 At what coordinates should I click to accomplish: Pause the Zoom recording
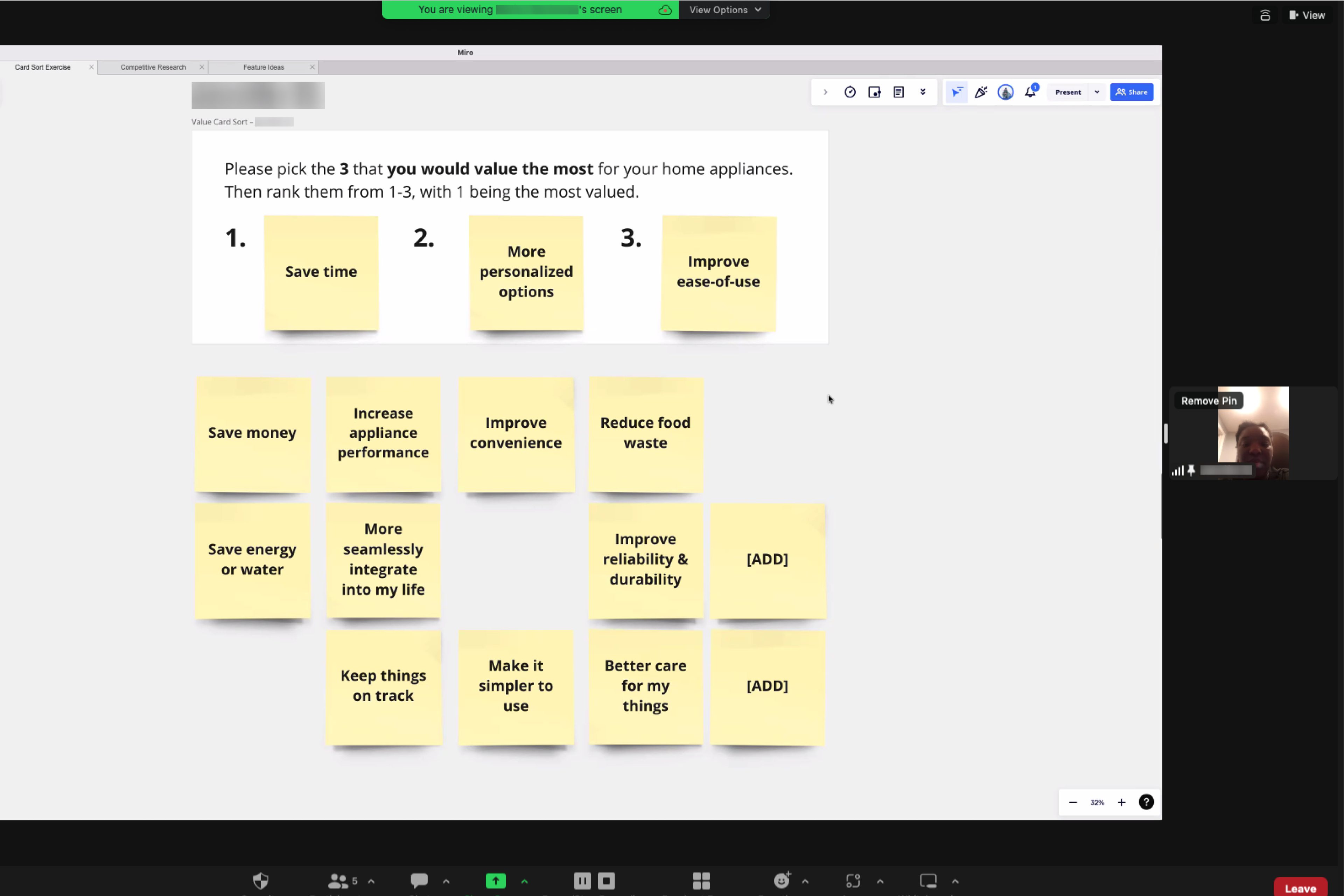582,881
